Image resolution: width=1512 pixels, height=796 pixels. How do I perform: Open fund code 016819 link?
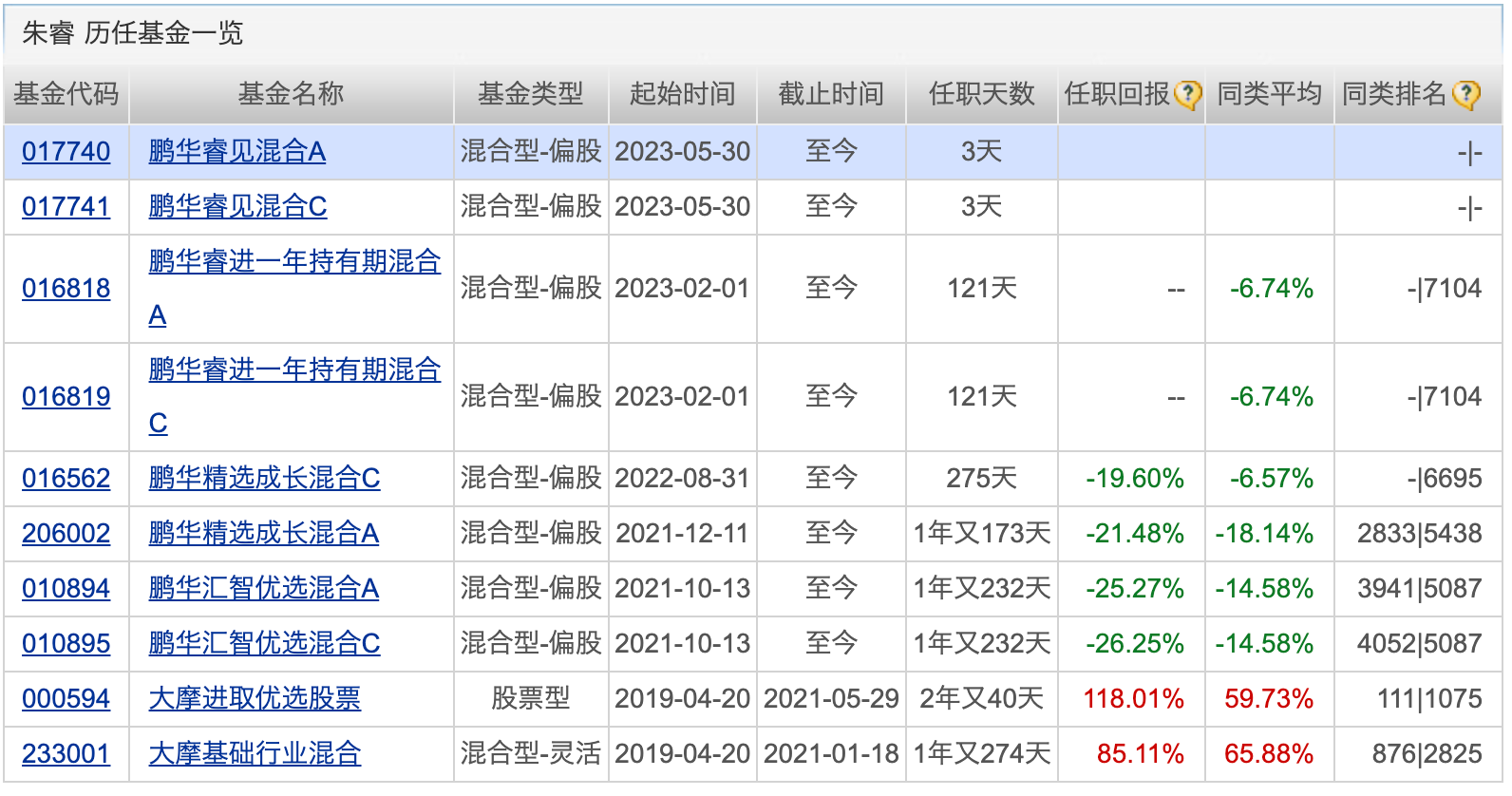tap(66, 397)
